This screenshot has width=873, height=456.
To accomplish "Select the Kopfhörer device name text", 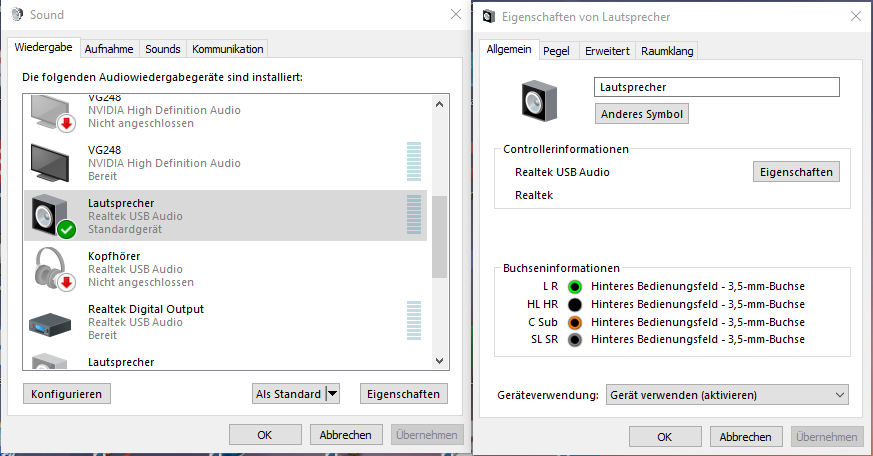I will click(114, 256).
